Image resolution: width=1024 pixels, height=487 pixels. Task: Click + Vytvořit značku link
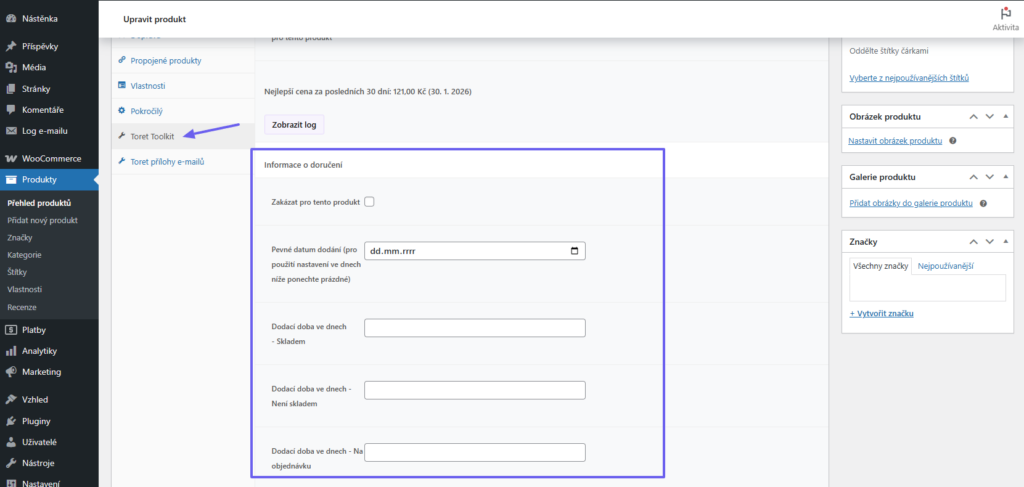point(882,313)
